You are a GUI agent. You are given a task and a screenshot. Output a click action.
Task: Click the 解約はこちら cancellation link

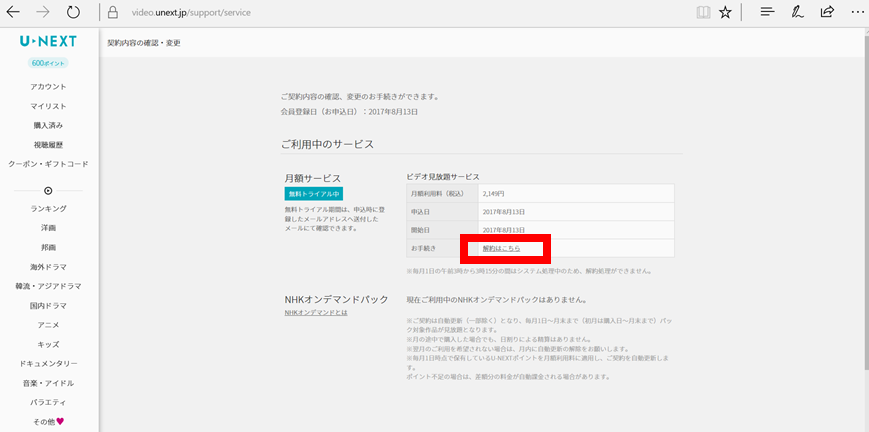[x=501, y=248]
